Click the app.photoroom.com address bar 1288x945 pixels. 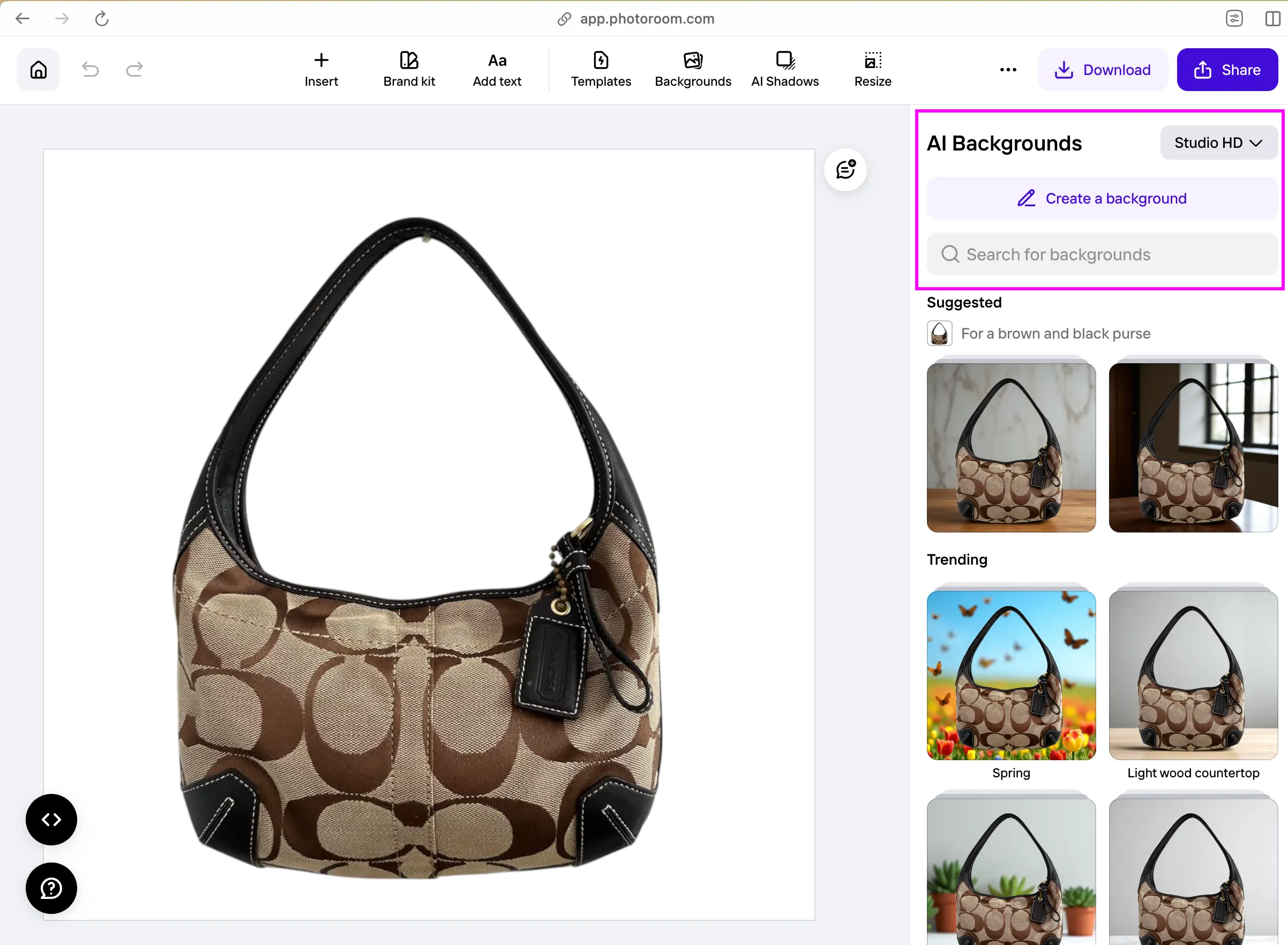coord(646,18)
